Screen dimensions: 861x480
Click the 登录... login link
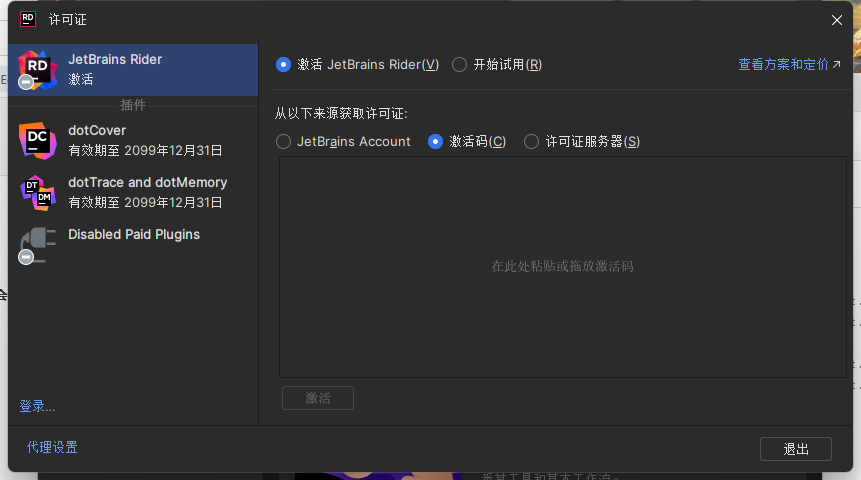click(37, 406)
